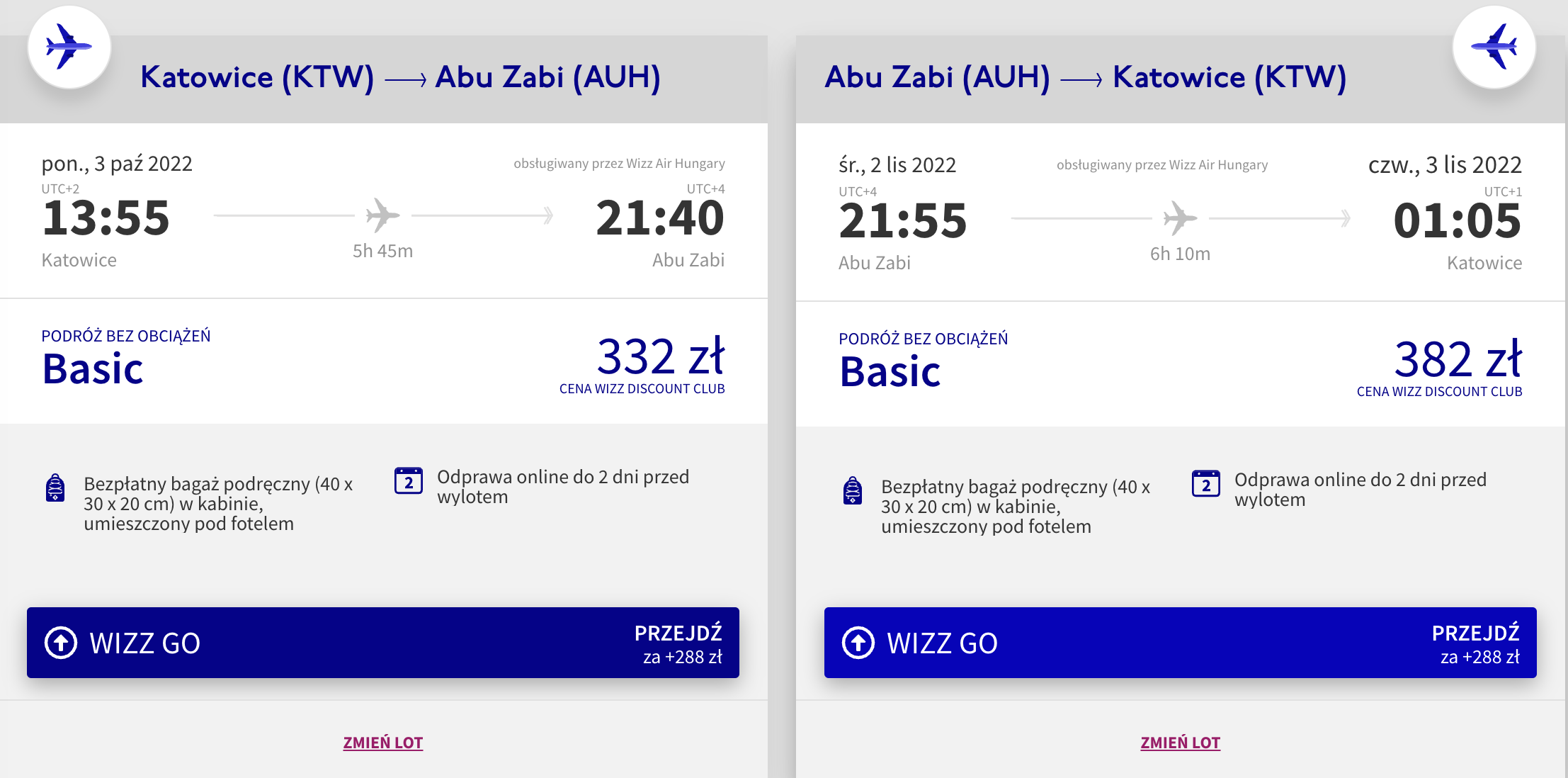Click the 13:55 departure time from Katowice
Viewport: 1568px width, 778px height.
coord(106,218)
